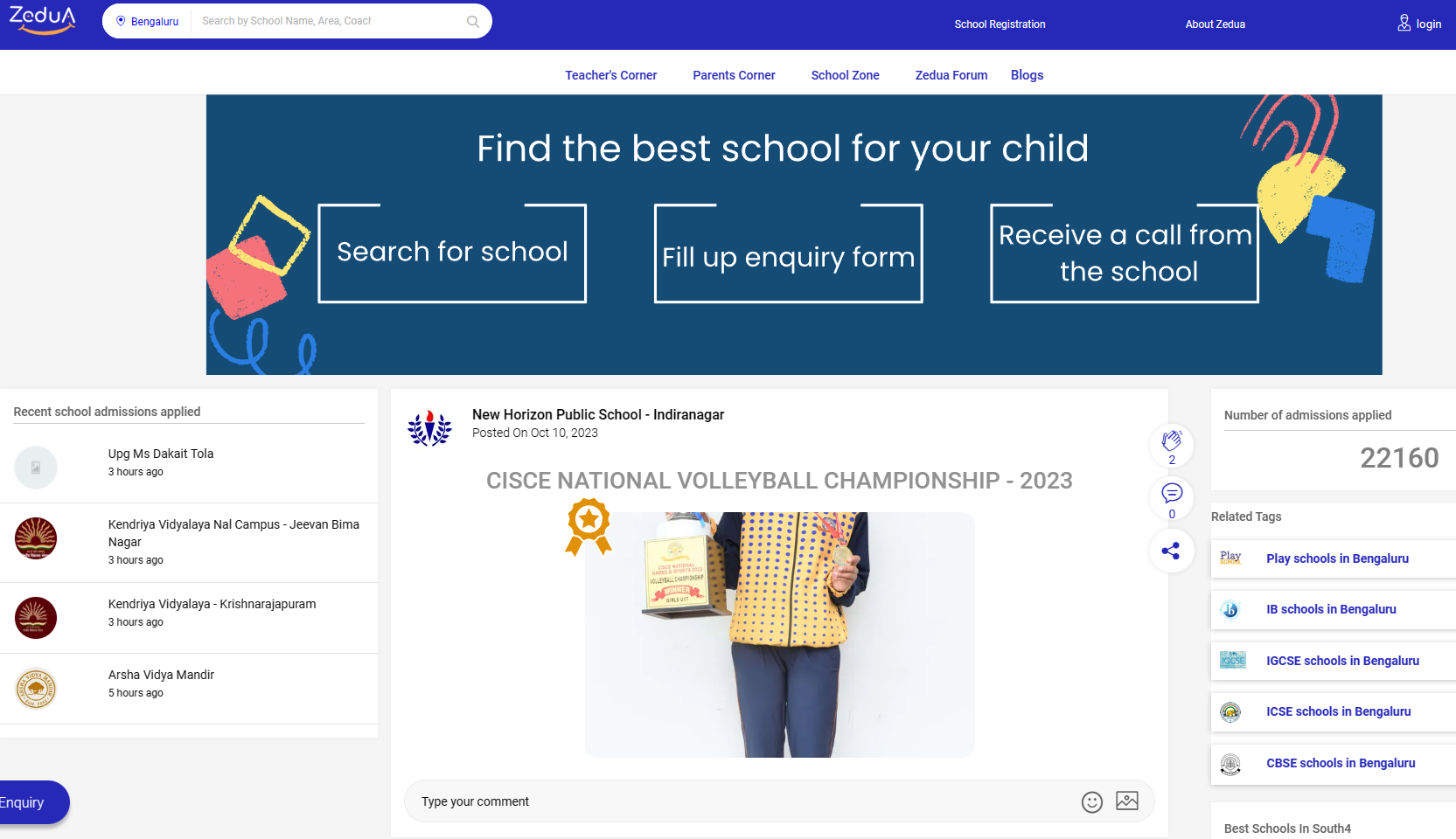Open Teacher's Corner menu
The image size is (1456, 839).
tap(610, 75)
